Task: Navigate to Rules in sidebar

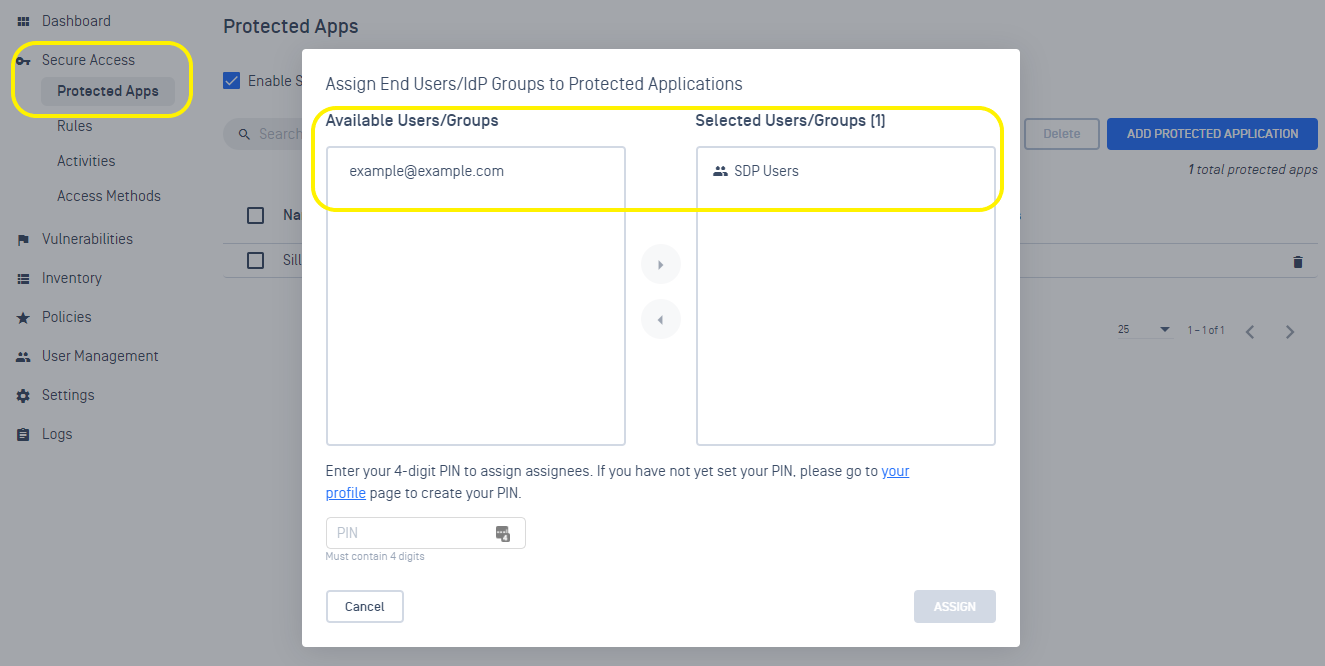Action: pos(75,126)
